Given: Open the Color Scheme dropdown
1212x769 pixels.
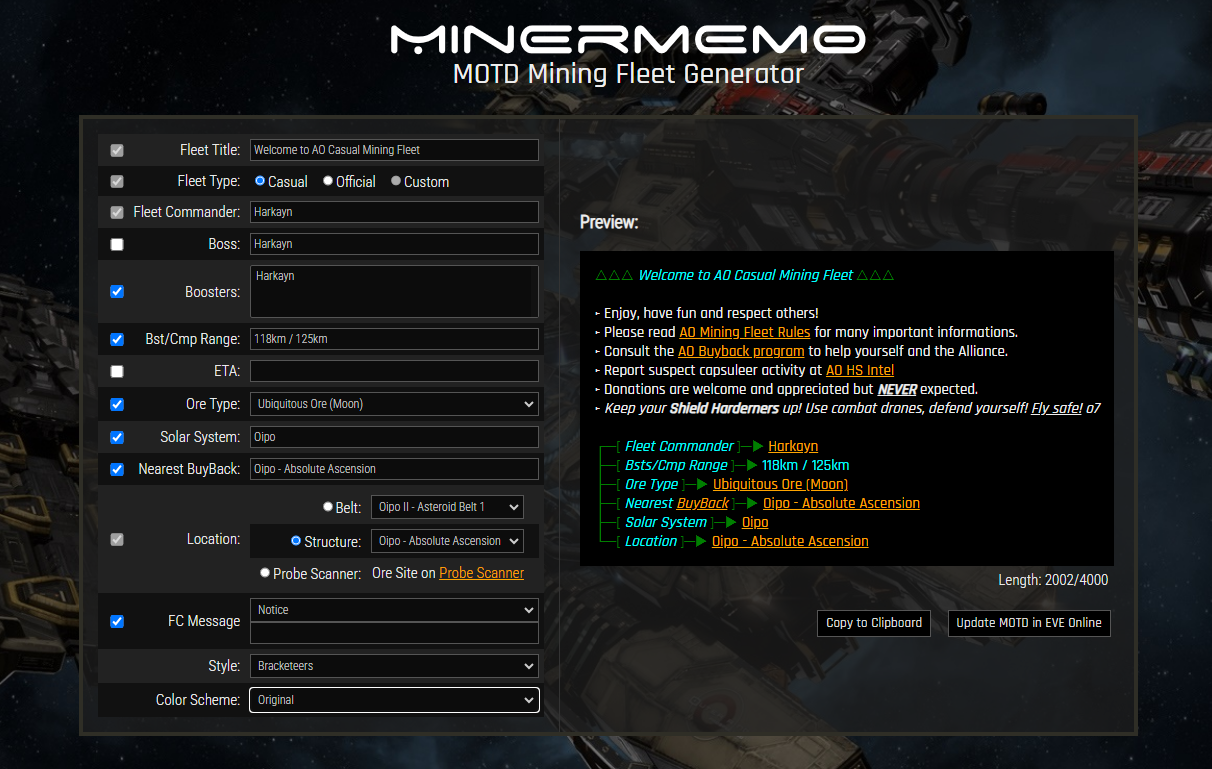Looking at the screenshot, I should point(394,700).
